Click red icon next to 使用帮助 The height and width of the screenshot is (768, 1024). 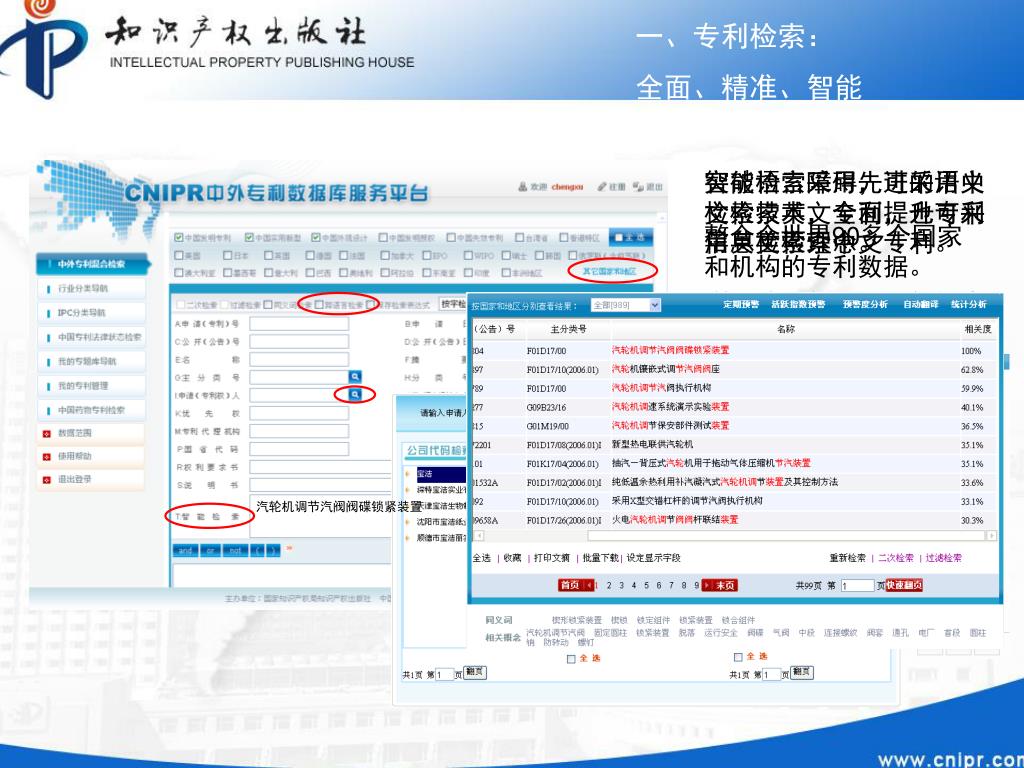tap(46, 456)
